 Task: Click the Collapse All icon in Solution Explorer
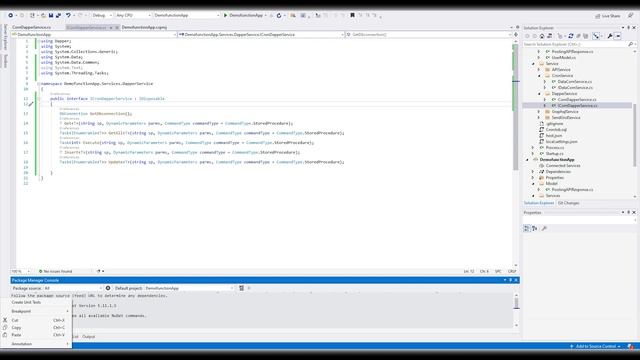point(578,36)
